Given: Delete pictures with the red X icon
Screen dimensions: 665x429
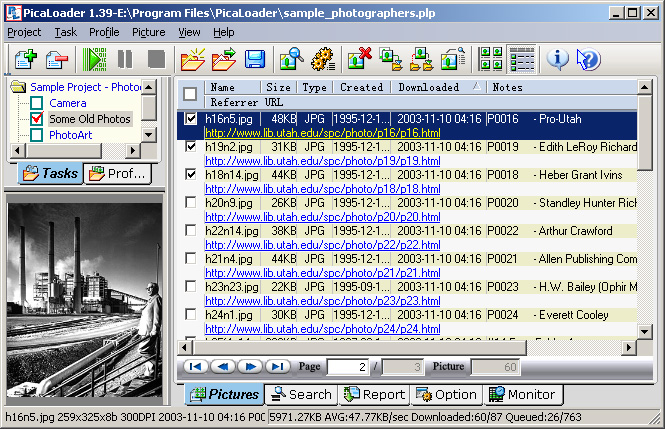Looking at the screenshot, I should (x=359, y=59).
